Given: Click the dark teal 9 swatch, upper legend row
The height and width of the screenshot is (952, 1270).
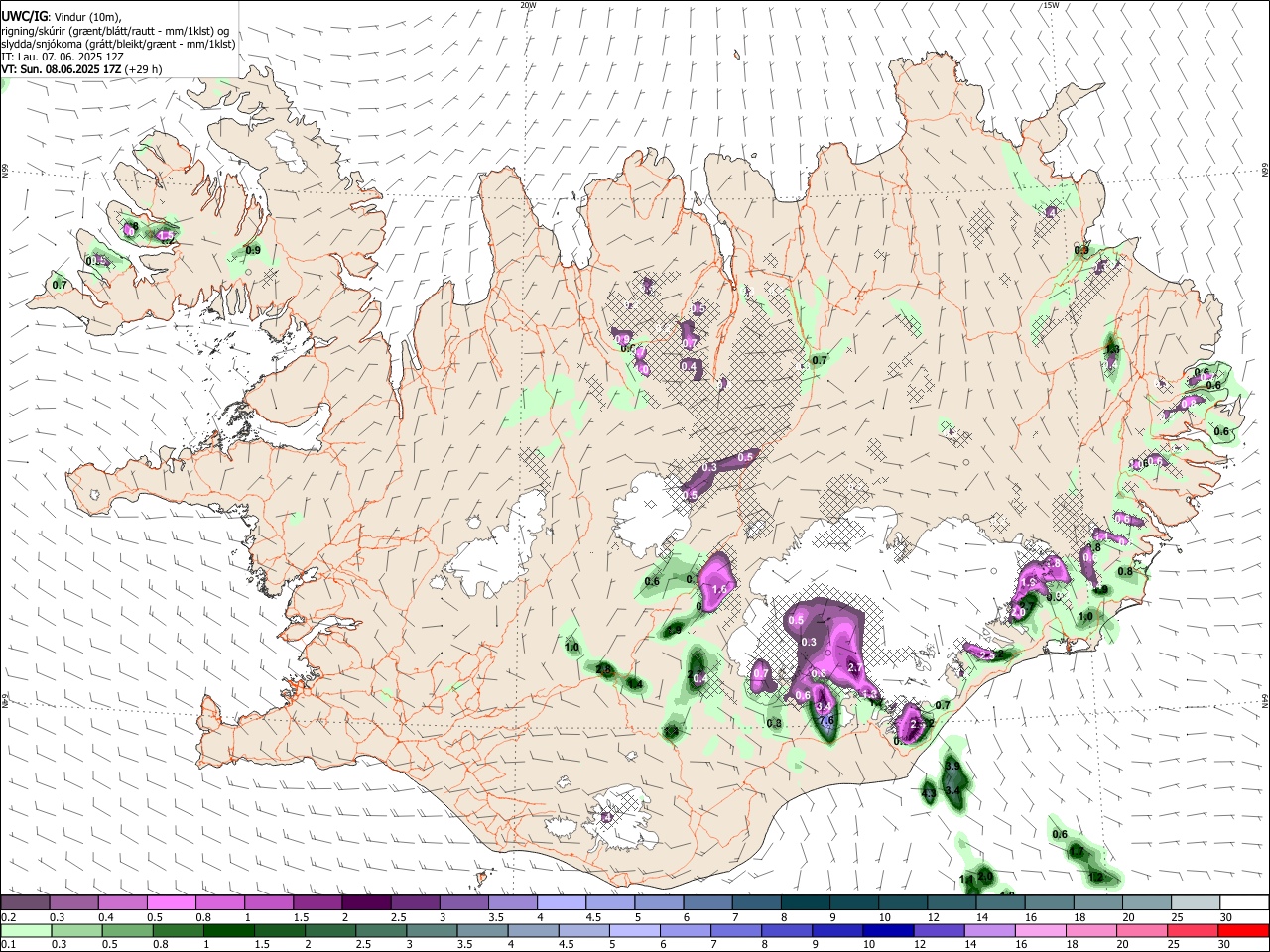Looking at the screenshot, I should tap(853, 903).
